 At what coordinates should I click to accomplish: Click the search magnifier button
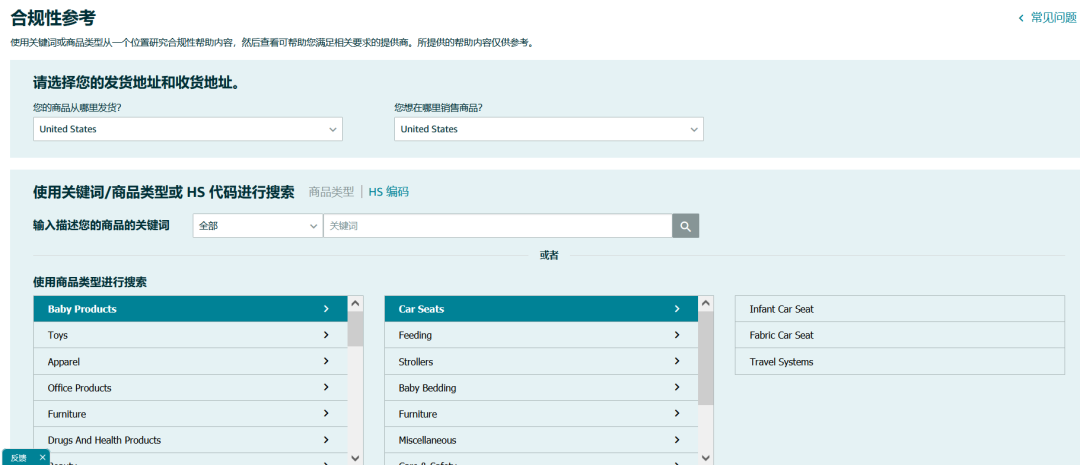(685, 226)
